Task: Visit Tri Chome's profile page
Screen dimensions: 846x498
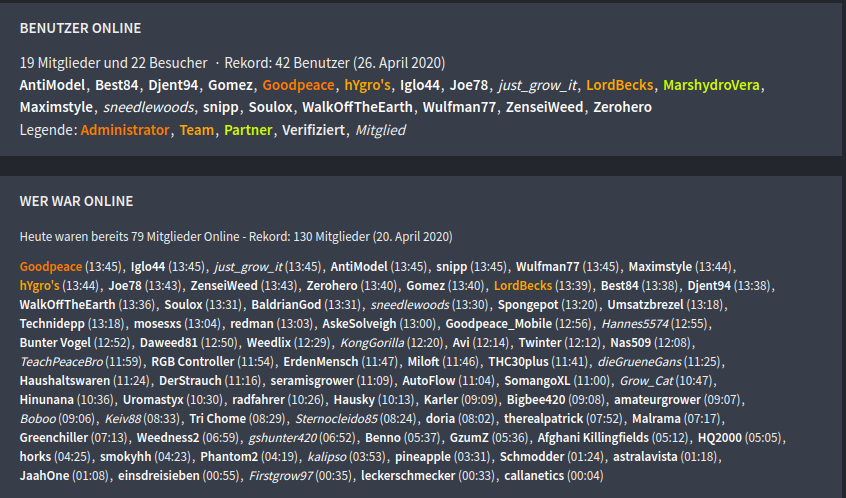Action: coord(218,418)
